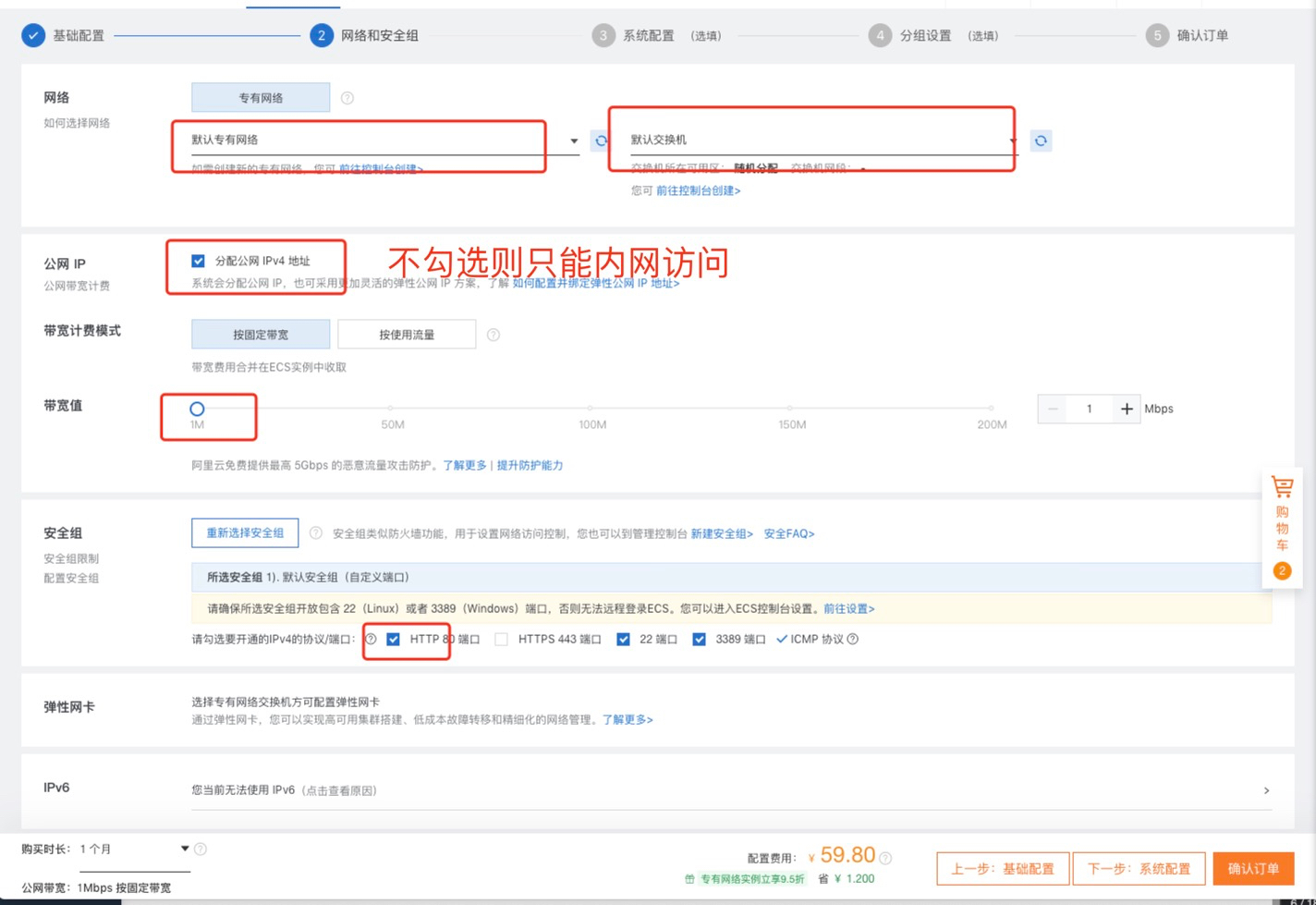
Task: Click the help icon next to ICMP 协议
Action: pyautogui.click(x=853, y=639)
